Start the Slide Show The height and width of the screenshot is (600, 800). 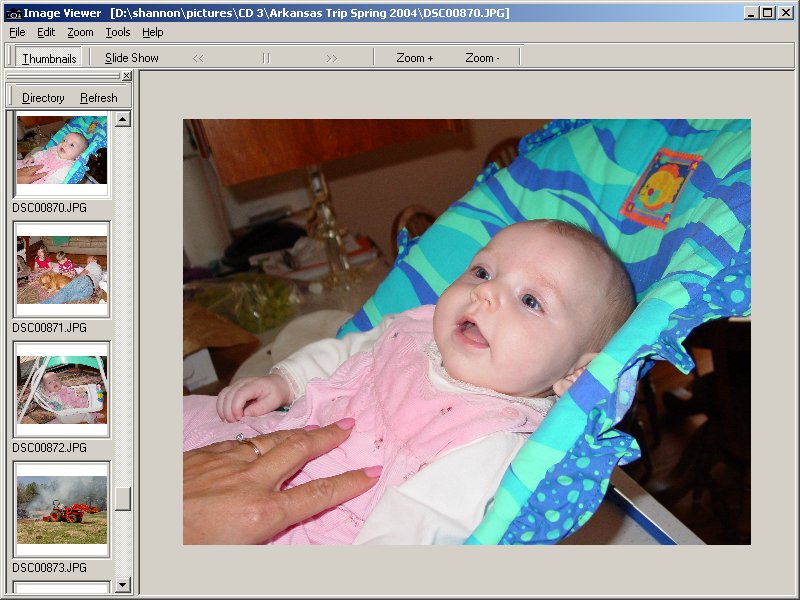point(131,57)
